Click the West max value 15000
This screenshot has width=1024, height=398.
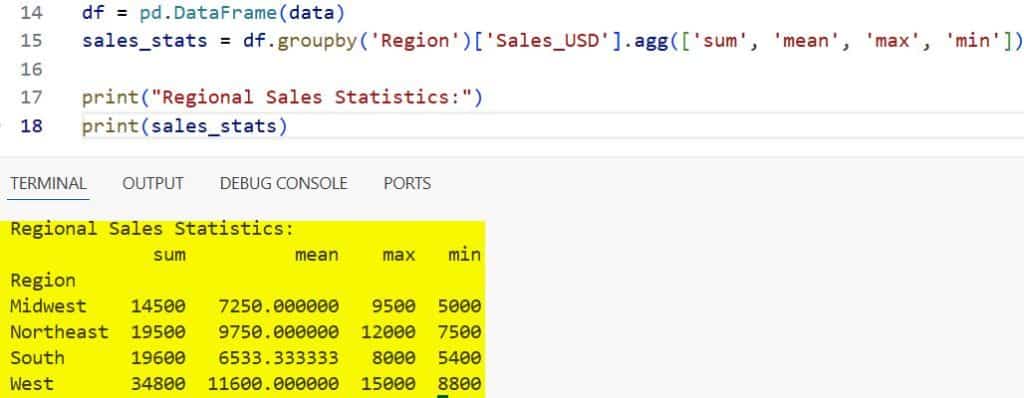coord(388,384)
